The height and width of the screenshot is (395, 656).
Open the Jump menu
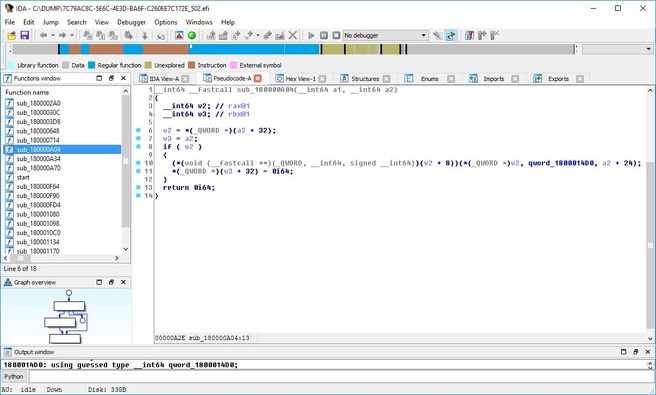[51, 22]
